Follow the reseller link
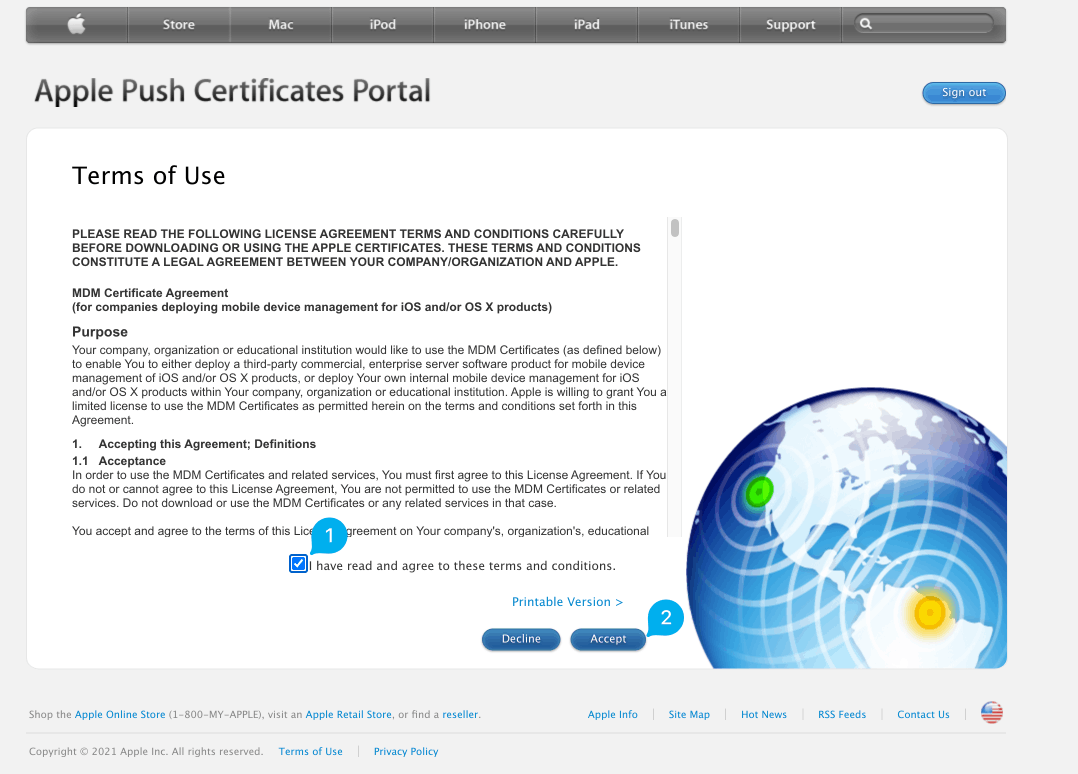 (460, 715)
